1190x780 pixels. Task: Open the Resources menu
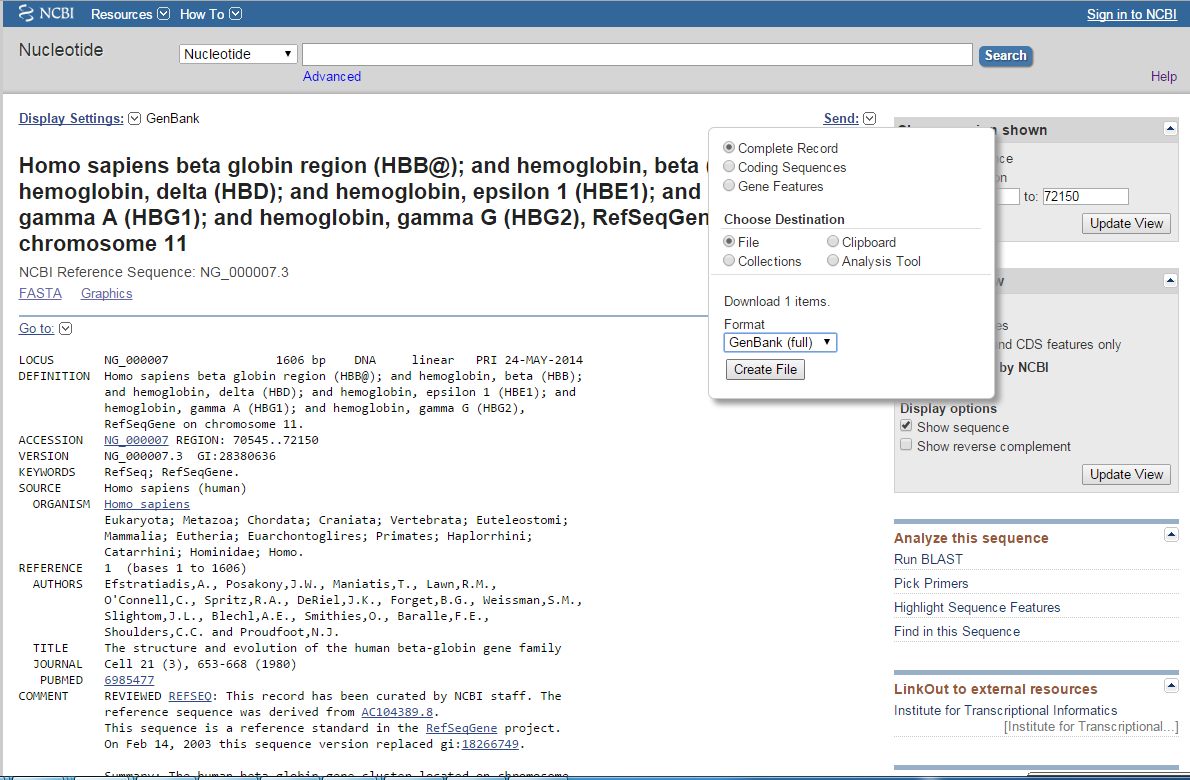point(130,14)
